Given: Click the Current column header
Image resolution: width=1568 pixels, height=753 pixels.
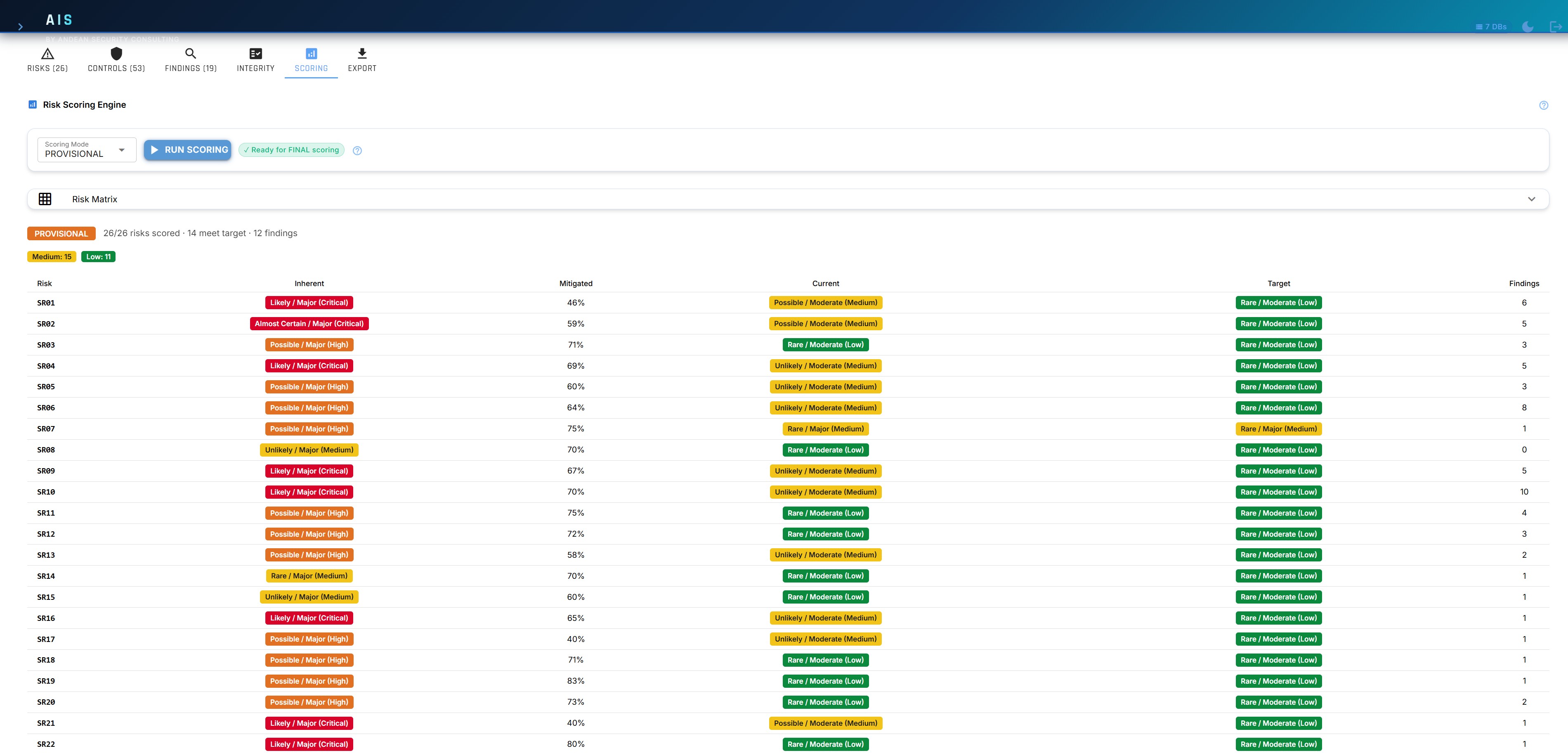Looking at the screenshot, I should coord(825,284).
